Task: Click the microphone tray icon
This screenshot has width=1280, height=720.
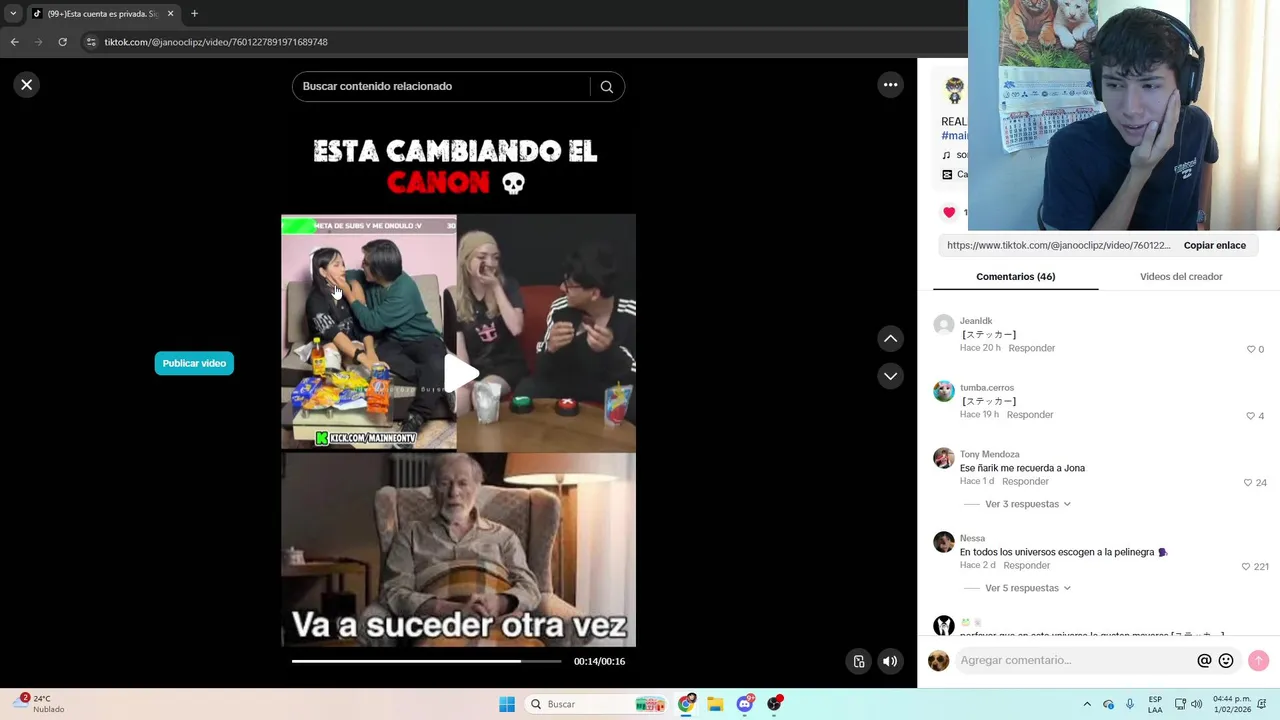Action: [1130, 704]
